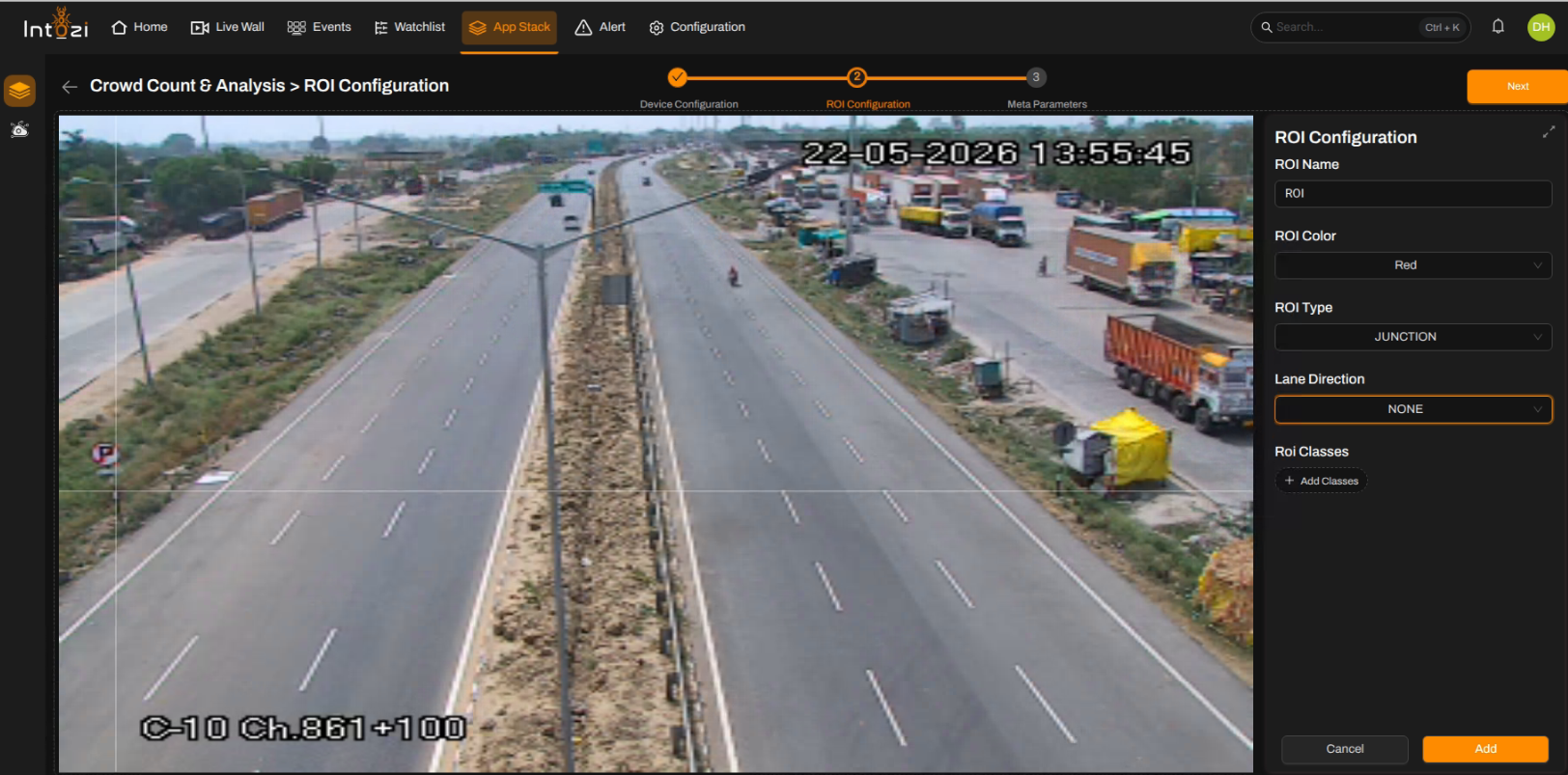Image resolution: width=1568 pixels, height=775 pixels.
Task: Expand the ROI Configuration panel icon
Action: pos(1548,132)
